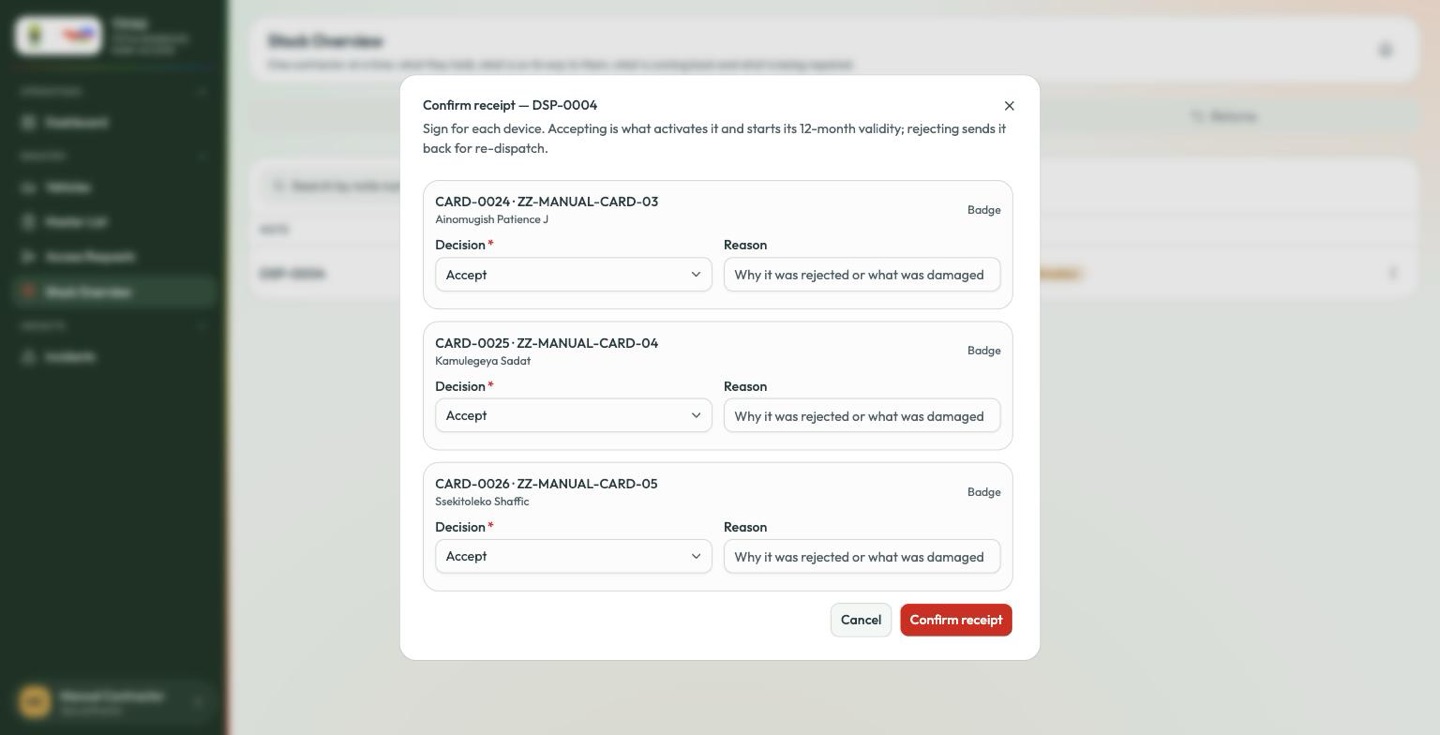Click Badge label on CARD-0026 row
Screen dimensions: 1440x735
[x=984, y=492]
